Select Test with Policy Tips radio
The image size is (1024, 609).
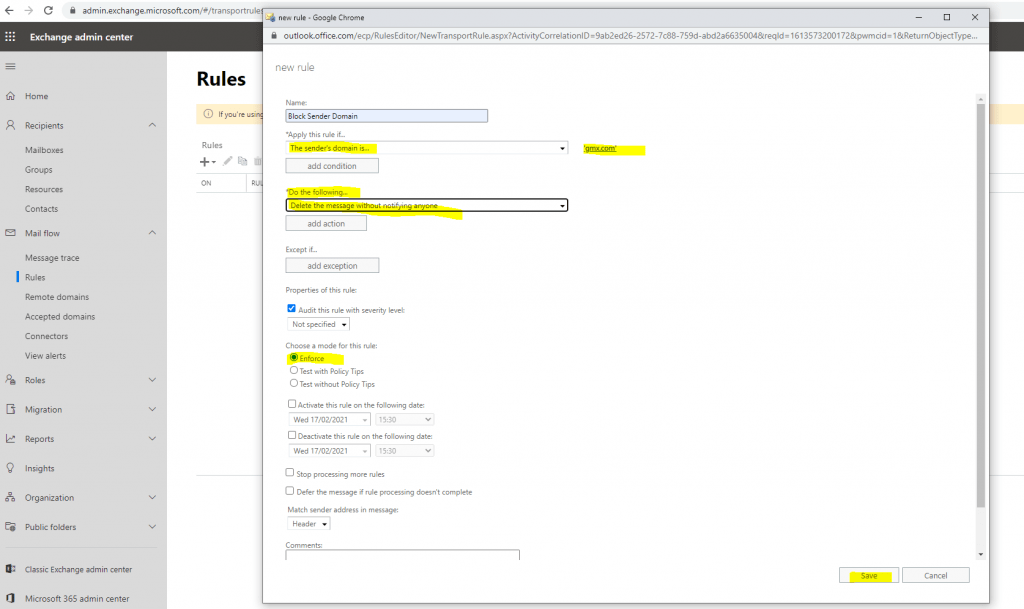click(294, 370)
